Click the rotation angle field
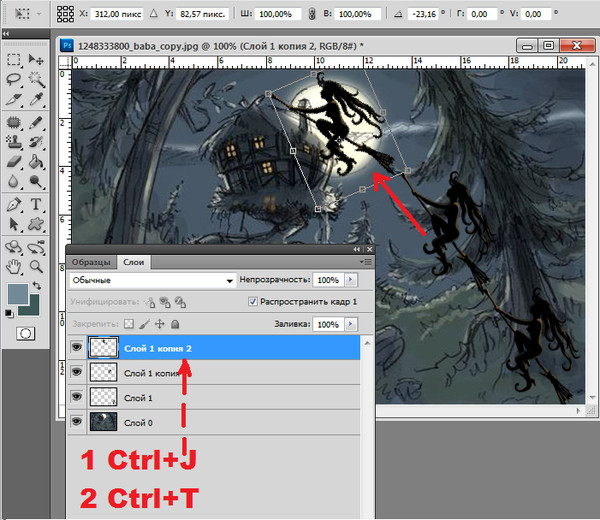 (424, 14)
